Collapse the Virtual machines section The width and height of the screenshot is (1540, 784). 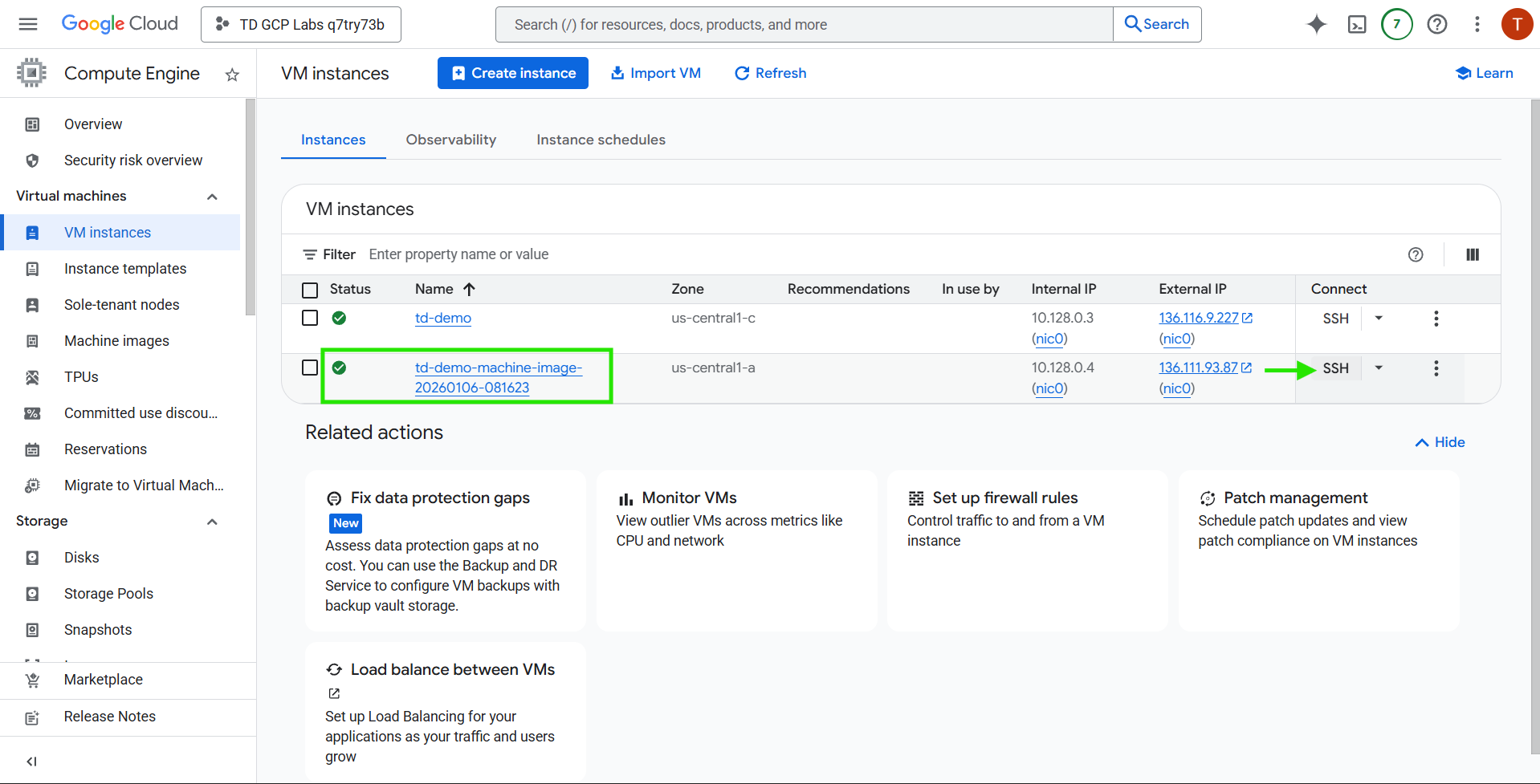pyautogui.click(x=212, y=197)
